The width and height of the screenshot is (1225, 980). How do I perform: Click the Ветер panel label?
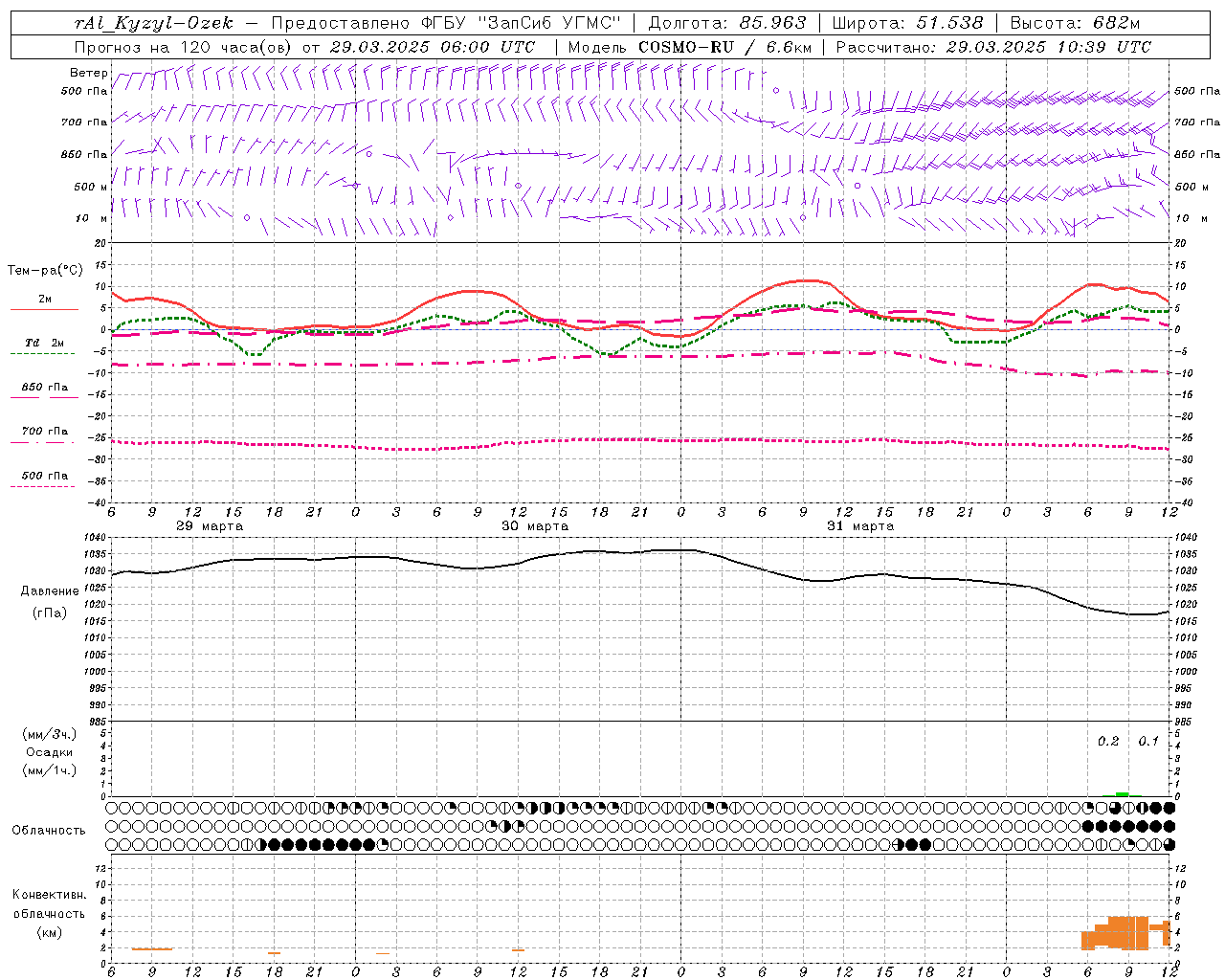88,73
